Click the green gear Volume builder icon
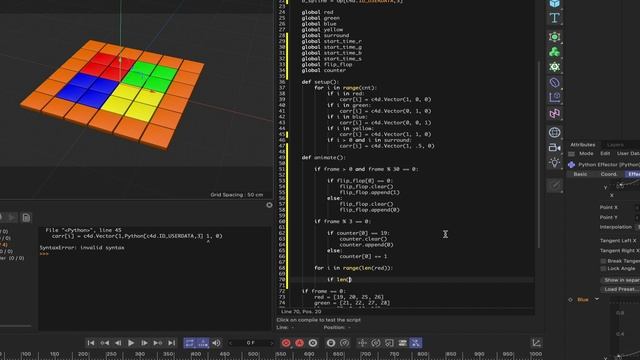640x360 pixels. coord(554,67)
